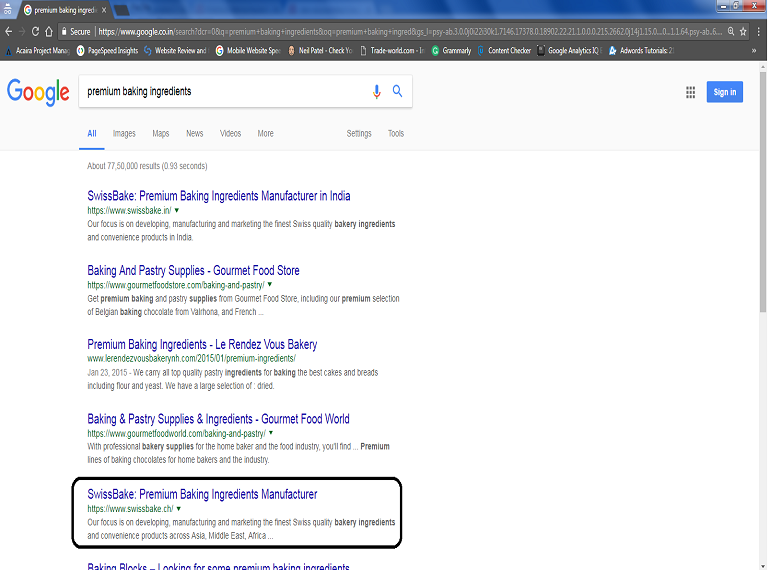This screenshot has width=770, height=570.
Task: Open the PageSpeed Insights bookmark
Action: pyautogui.click(x=108, y=51)
